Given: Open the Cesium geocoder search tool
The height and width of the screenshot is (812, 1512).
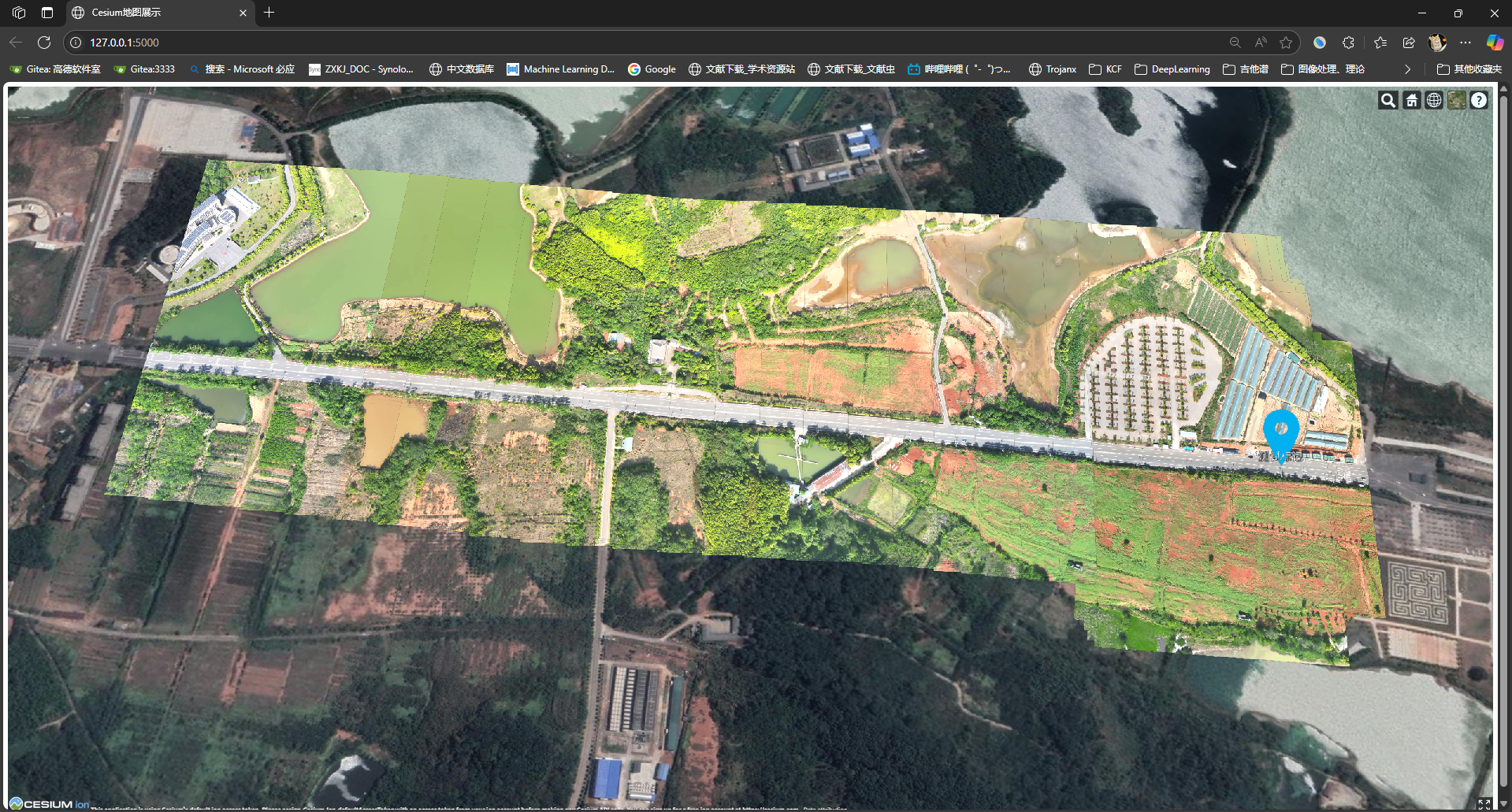Looking at the screenshot, I should point(1388,100).
